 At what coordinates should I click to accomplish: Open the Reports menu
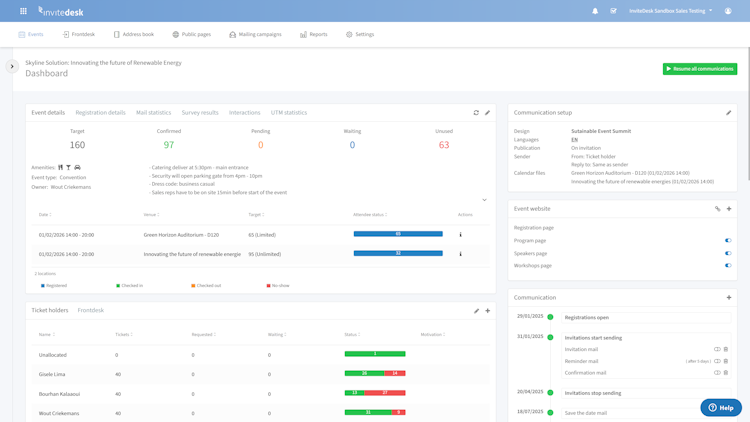[314, 34]
